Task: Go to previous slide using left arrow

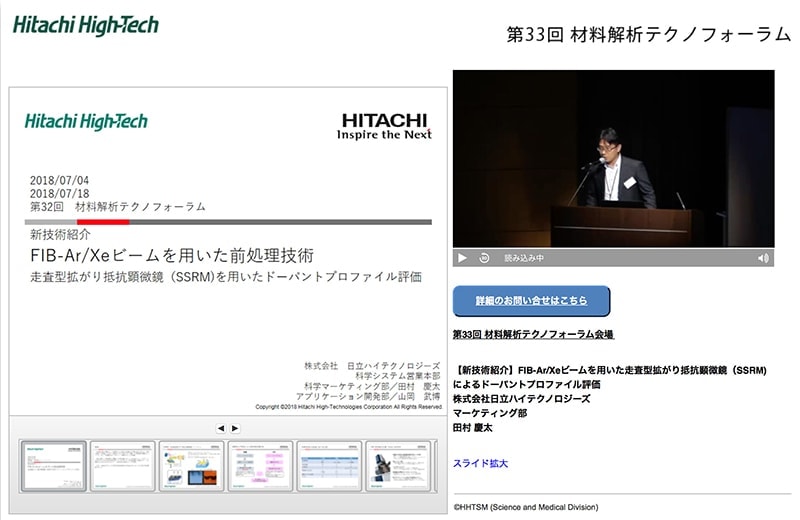Action: coord(221,428)
